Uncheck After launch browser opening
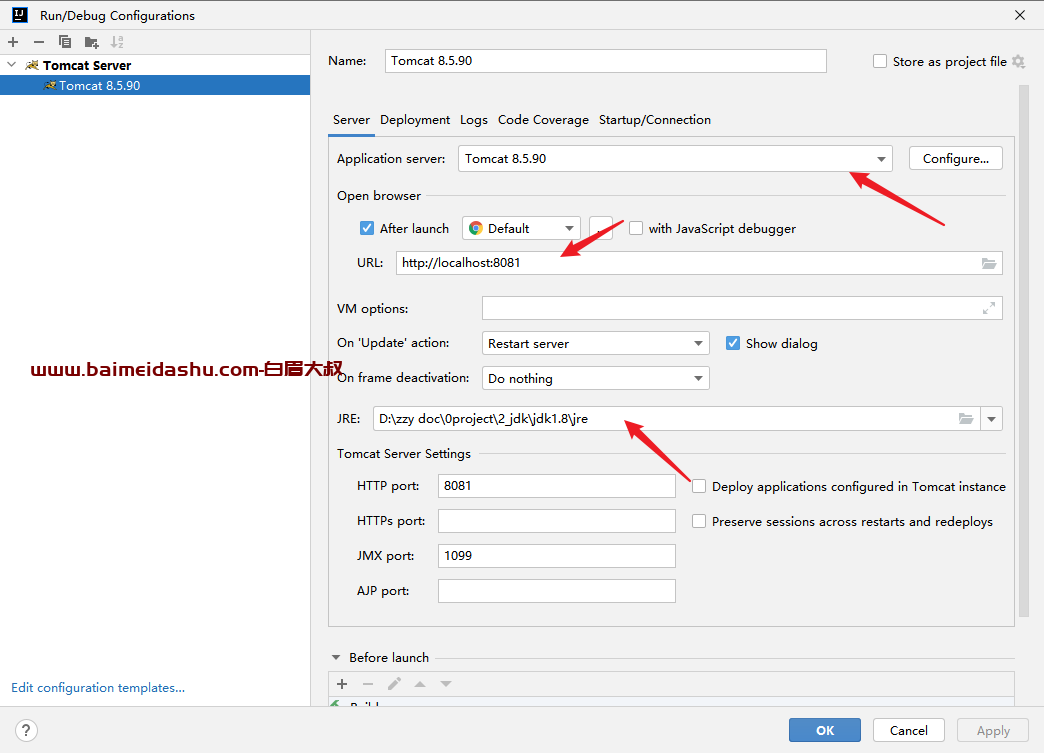The image size is (1044, 753). click(x=366, y=228)
